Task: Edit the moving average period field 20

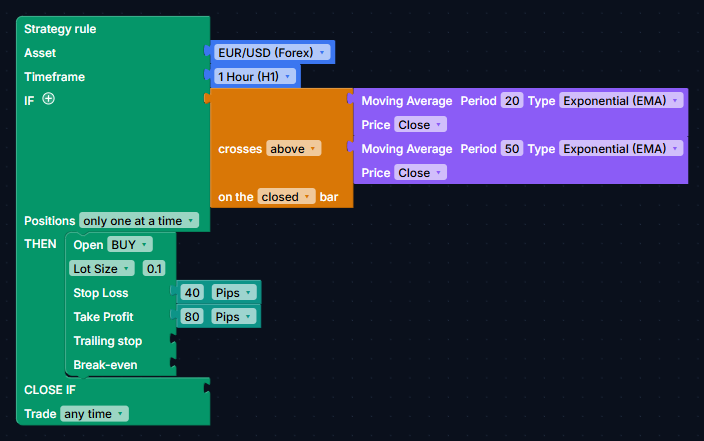Action: [x=512, y=101]
